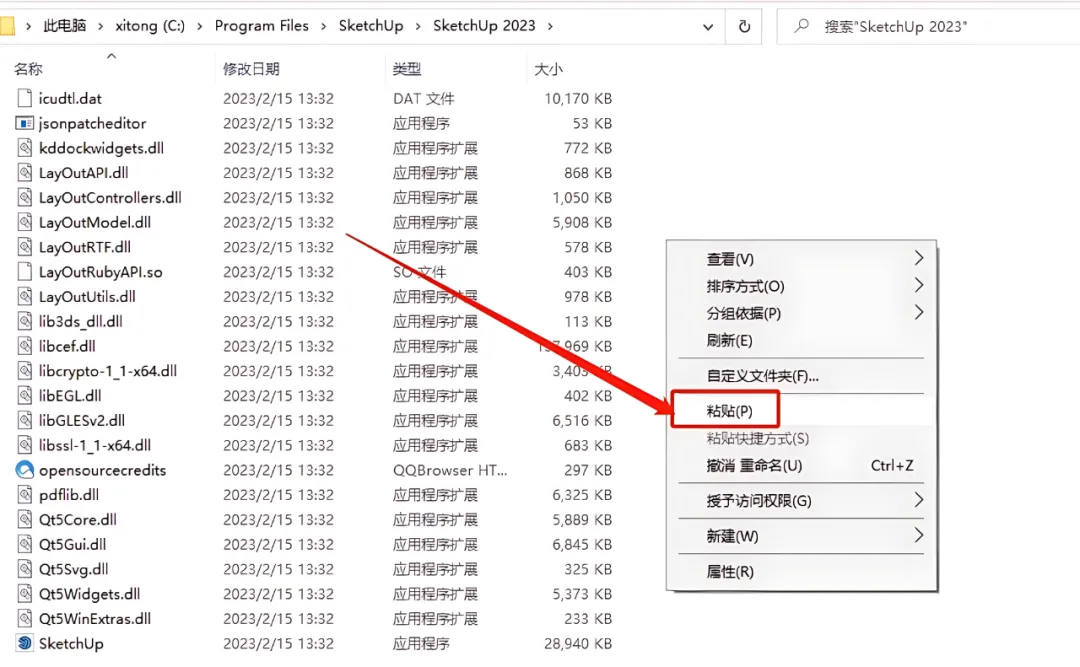Viewport: 1080px width, 667px height.
Task: Click the libcef.dll file icon
Action: point(25,347)
